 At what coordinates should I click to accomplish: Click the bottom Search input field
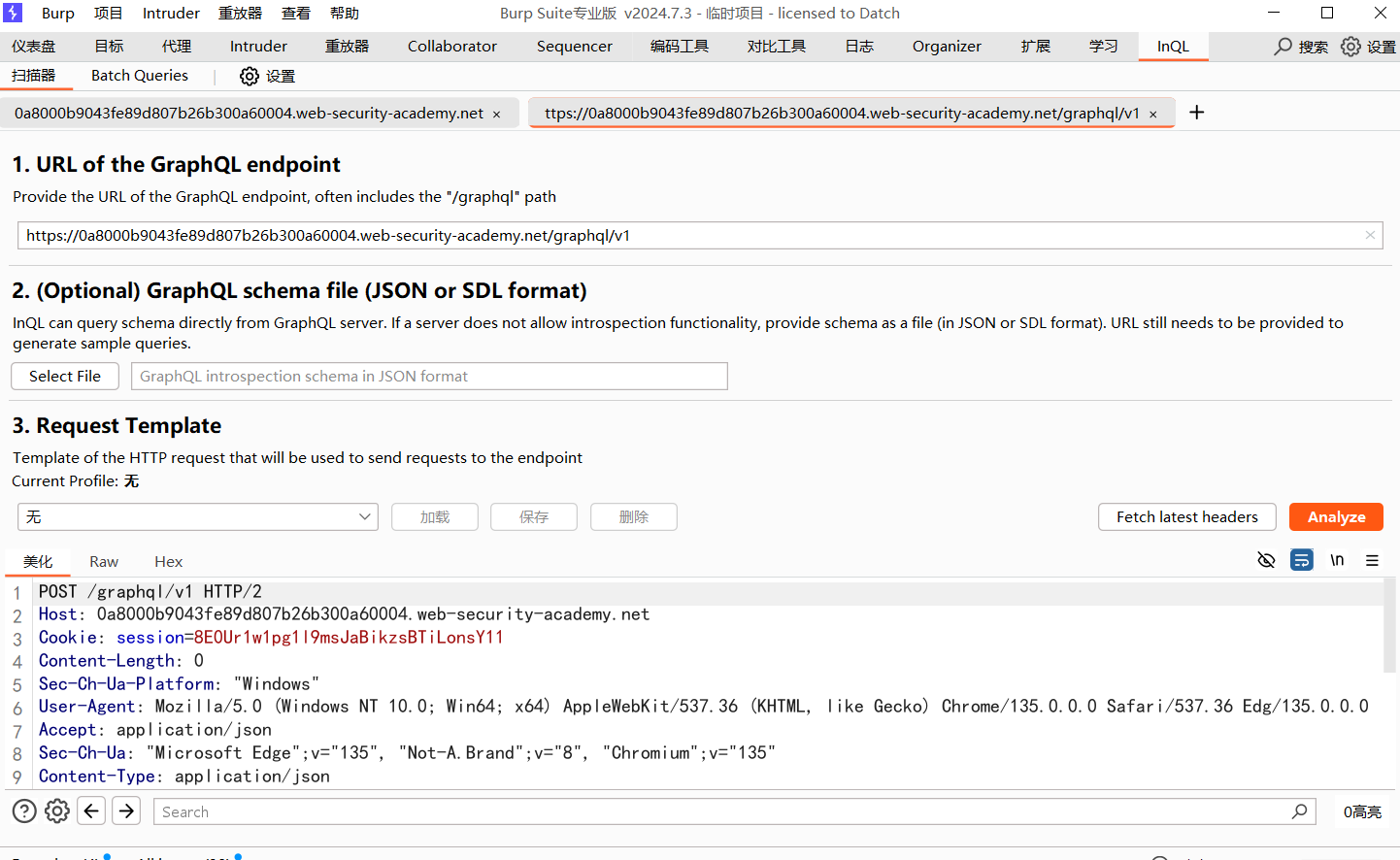tap(735, 811)
